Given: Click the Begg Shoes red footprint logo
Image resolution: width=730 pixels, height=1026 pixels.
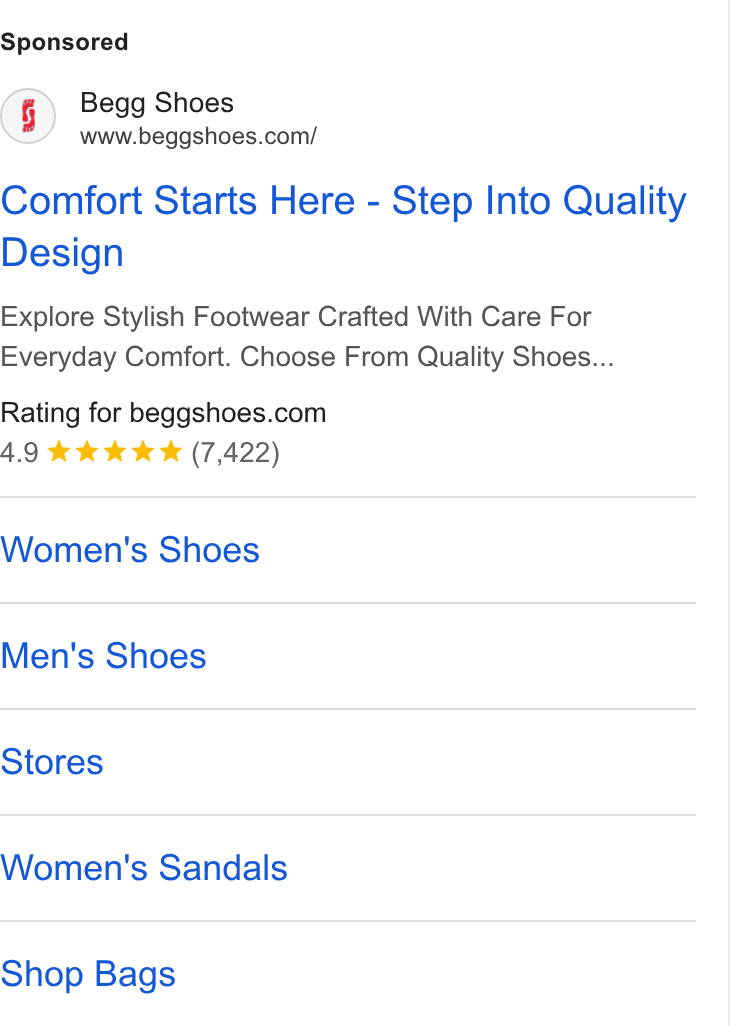Looking at the screenshot, I should point(27,116).
